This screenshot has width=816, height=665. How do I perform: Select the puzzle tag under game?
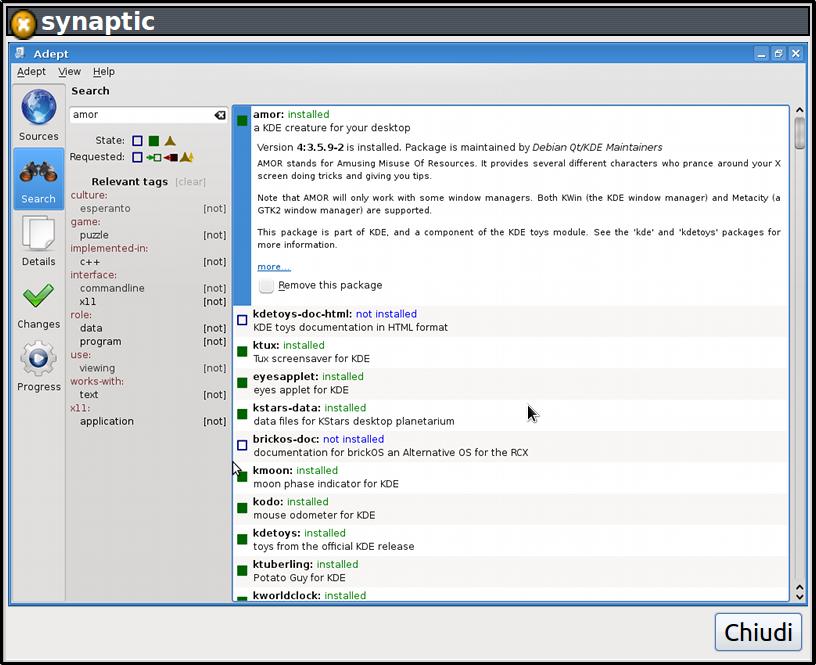[94, 235]
